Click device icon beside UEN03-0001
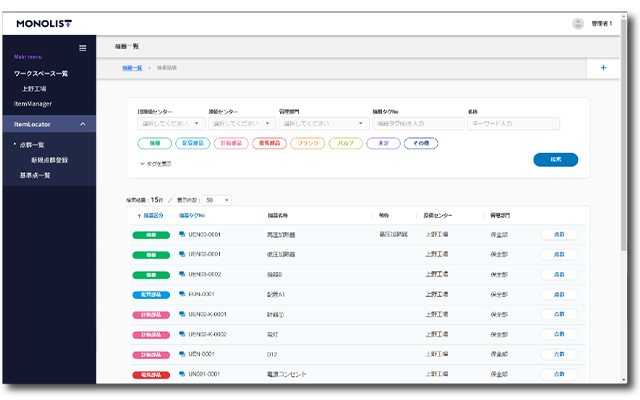 (181, 235)
